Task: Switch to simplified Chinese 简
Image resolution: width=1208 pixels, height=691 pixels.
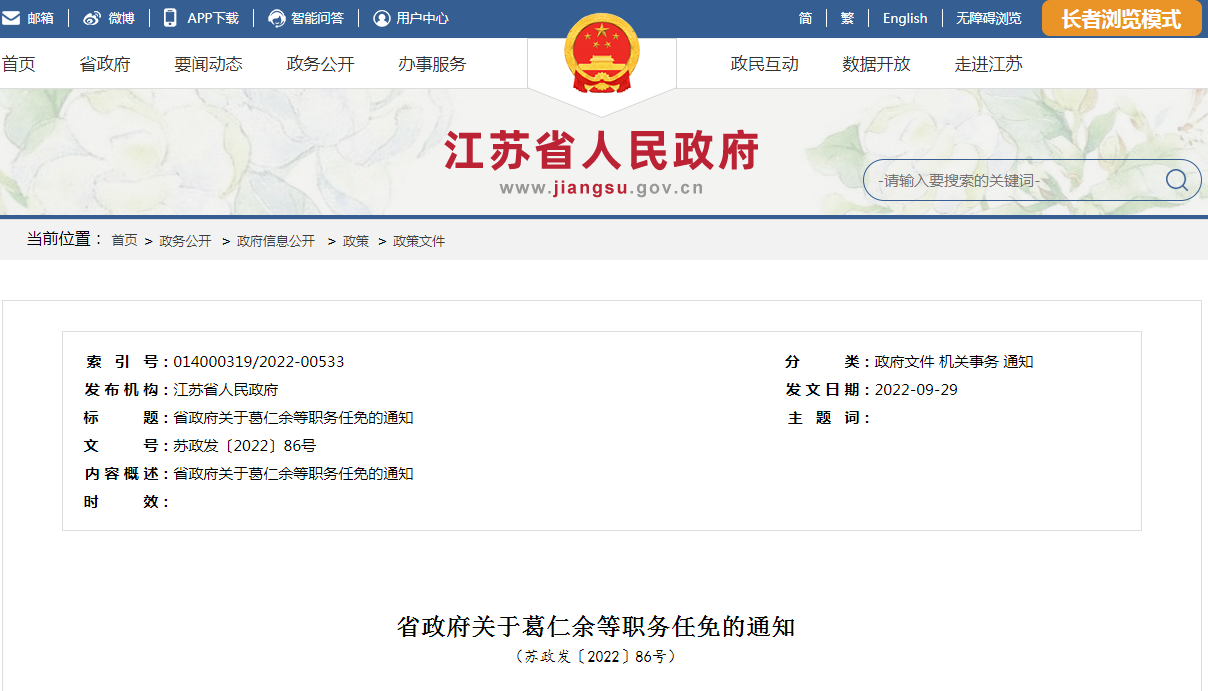Action: 805,18
